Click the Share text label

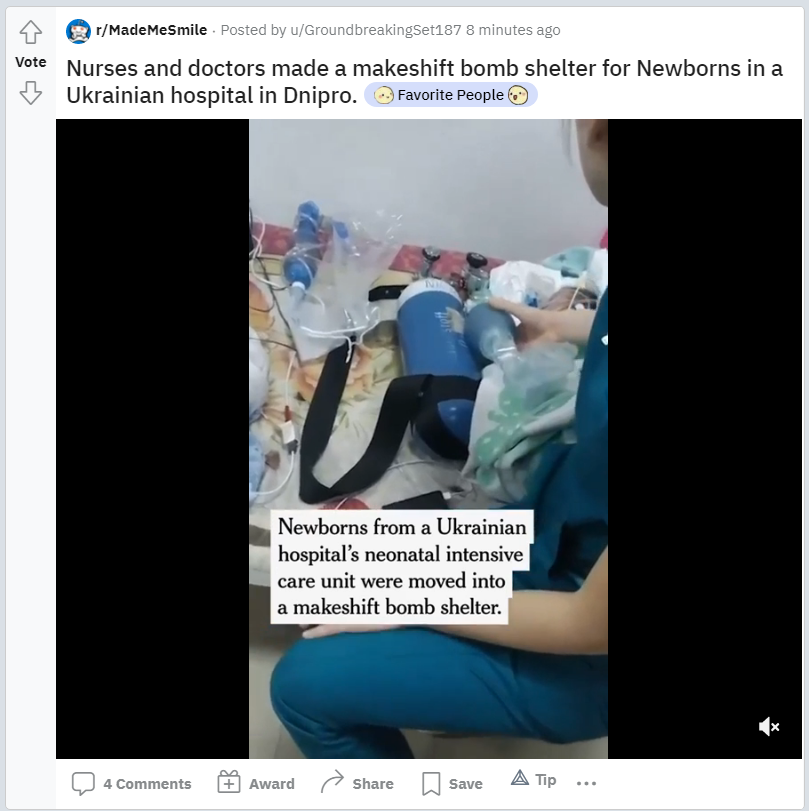point(373,784)
